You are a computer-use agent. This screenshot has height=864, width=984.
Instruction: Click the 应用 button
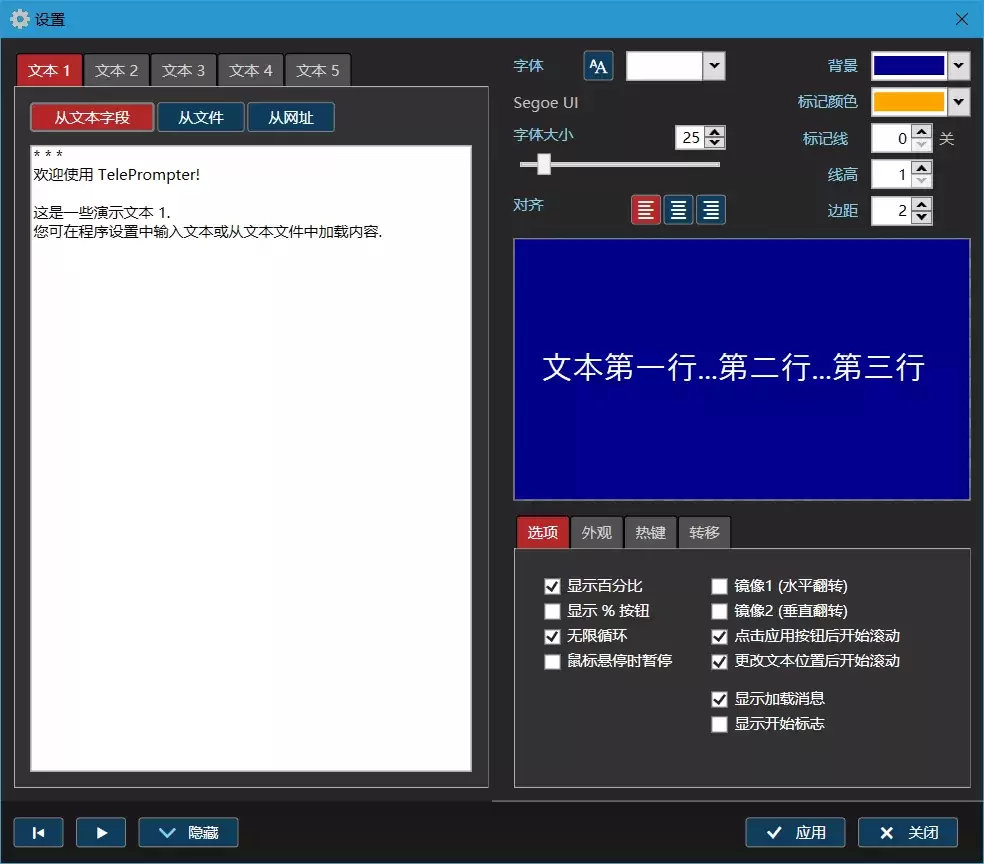click(x=795, y=833)
